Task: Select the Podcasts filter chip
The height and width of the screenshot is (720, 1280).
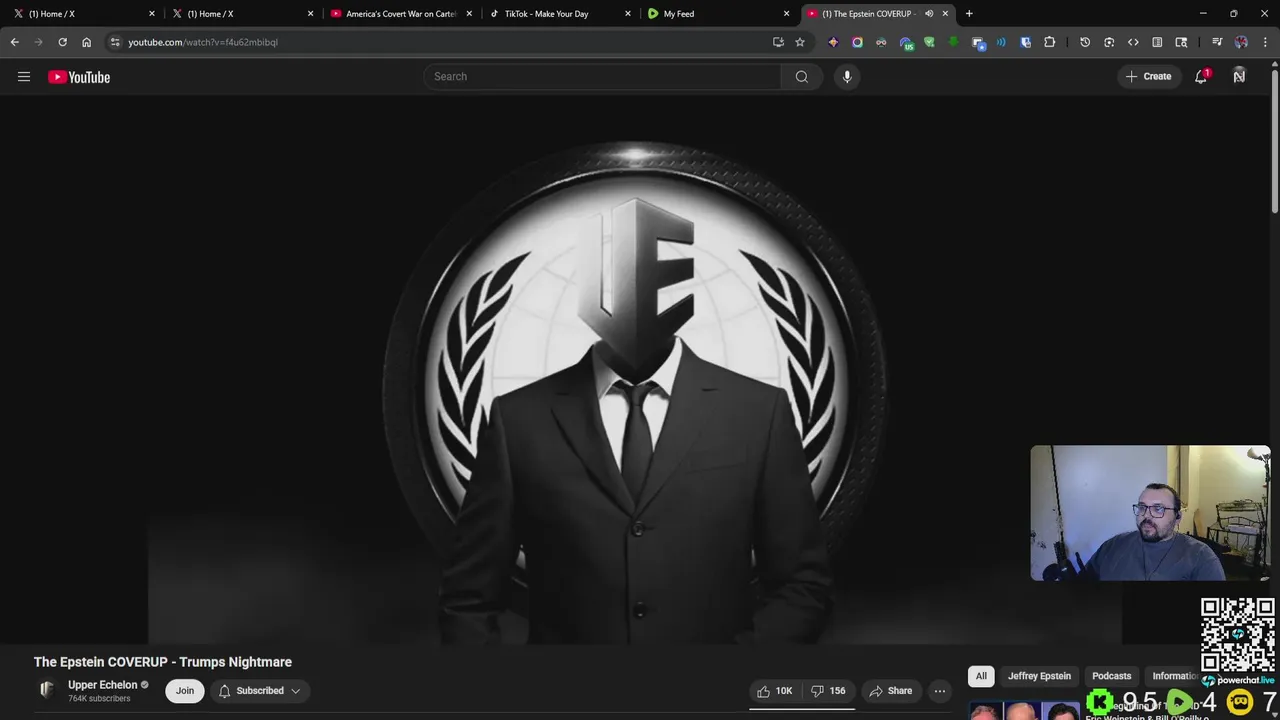Action: click(1111, 676)
